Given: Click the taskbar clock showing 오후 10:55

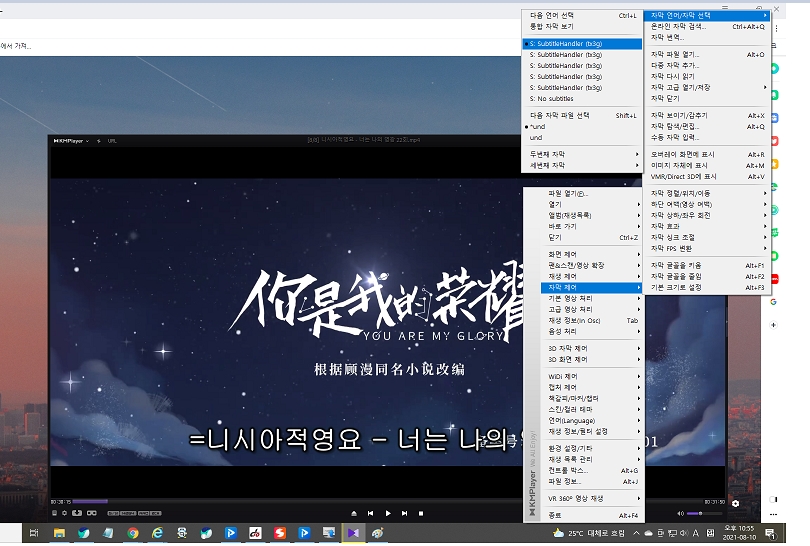Looking at the screenshot, I should [739, 533].
